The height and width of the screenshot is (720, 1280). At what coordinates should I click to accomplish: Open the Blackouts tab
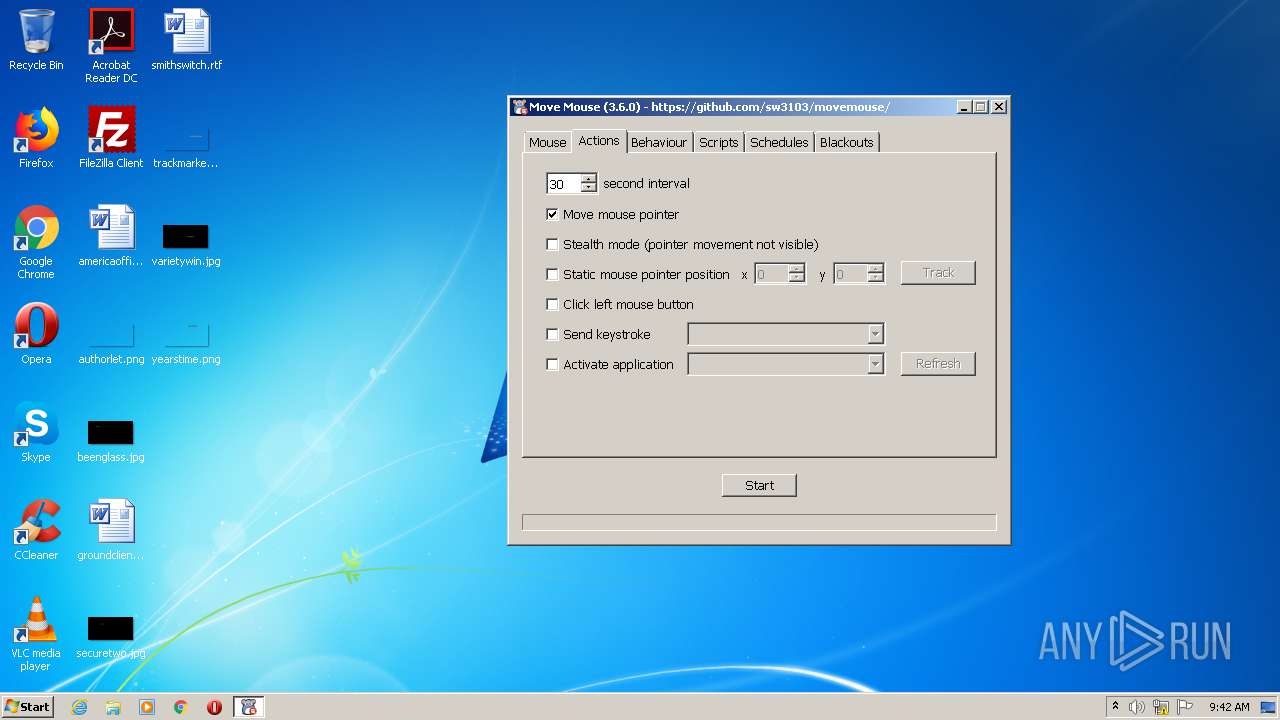pos(847,142)
